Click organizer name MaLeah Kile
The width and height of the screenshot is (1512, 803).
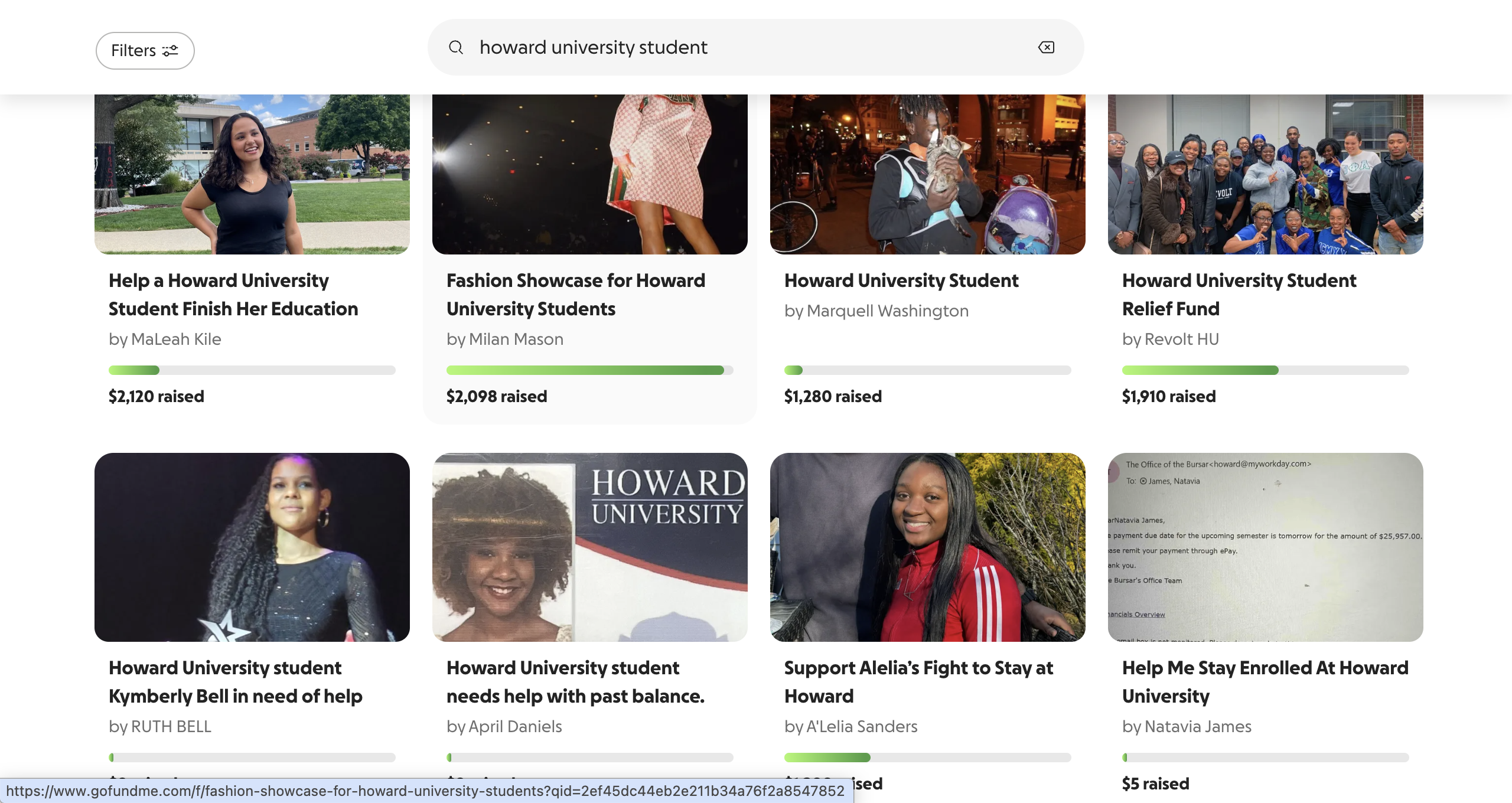click(164, 339)
